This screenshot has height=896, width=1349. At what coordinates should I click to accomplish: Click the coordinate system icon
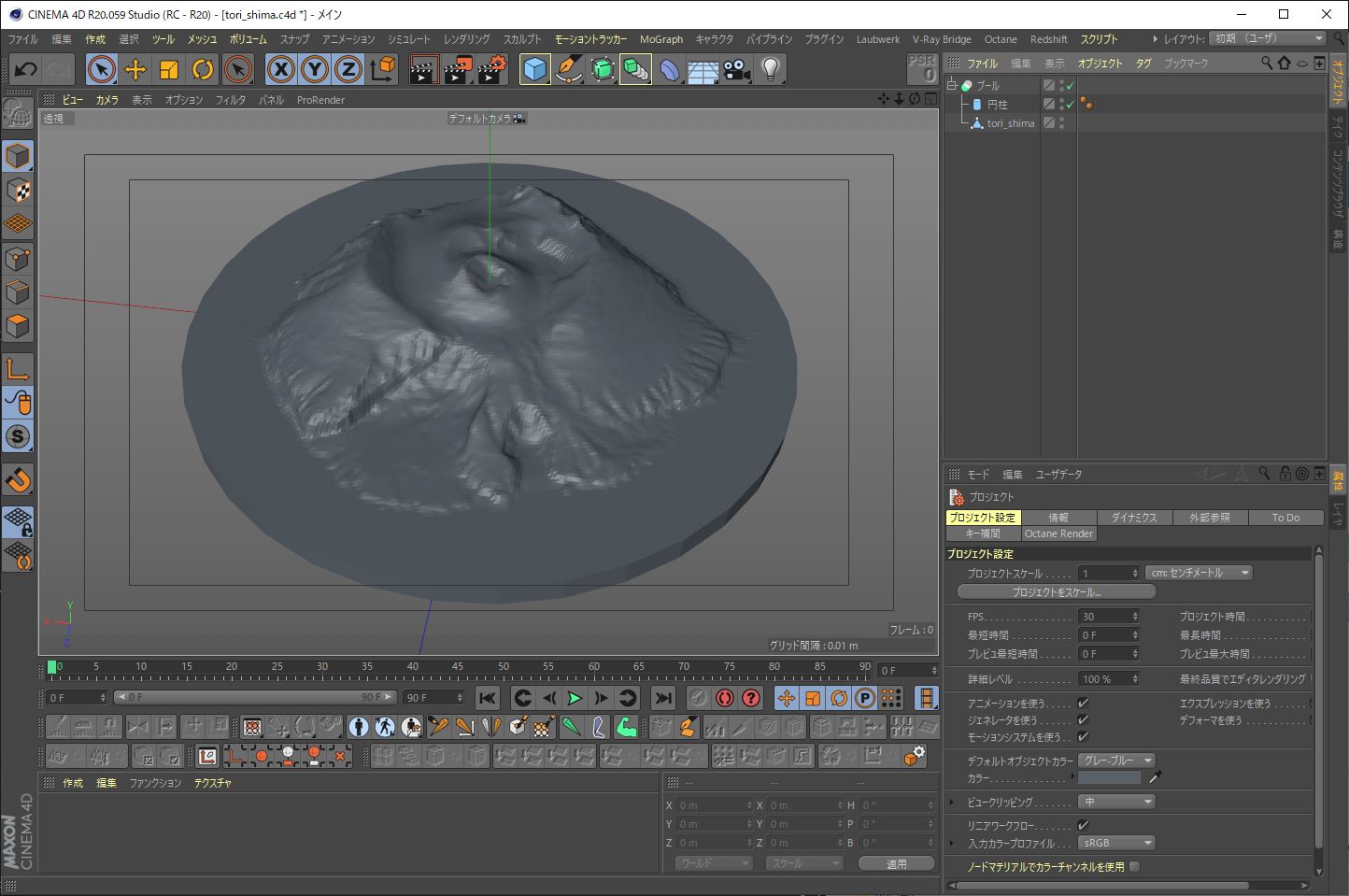(383, 69)
